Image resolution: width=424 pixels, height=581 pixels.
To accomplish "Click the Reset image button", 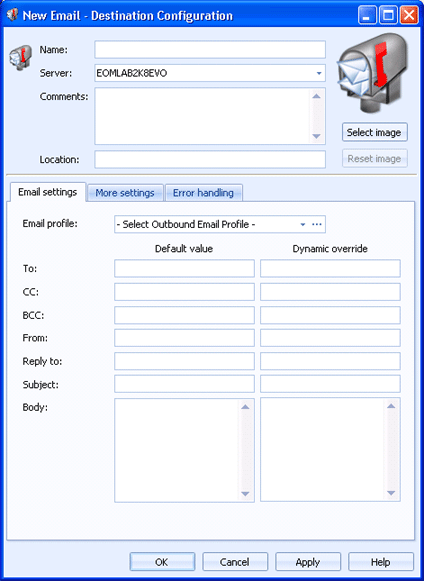I will (374, 159).
